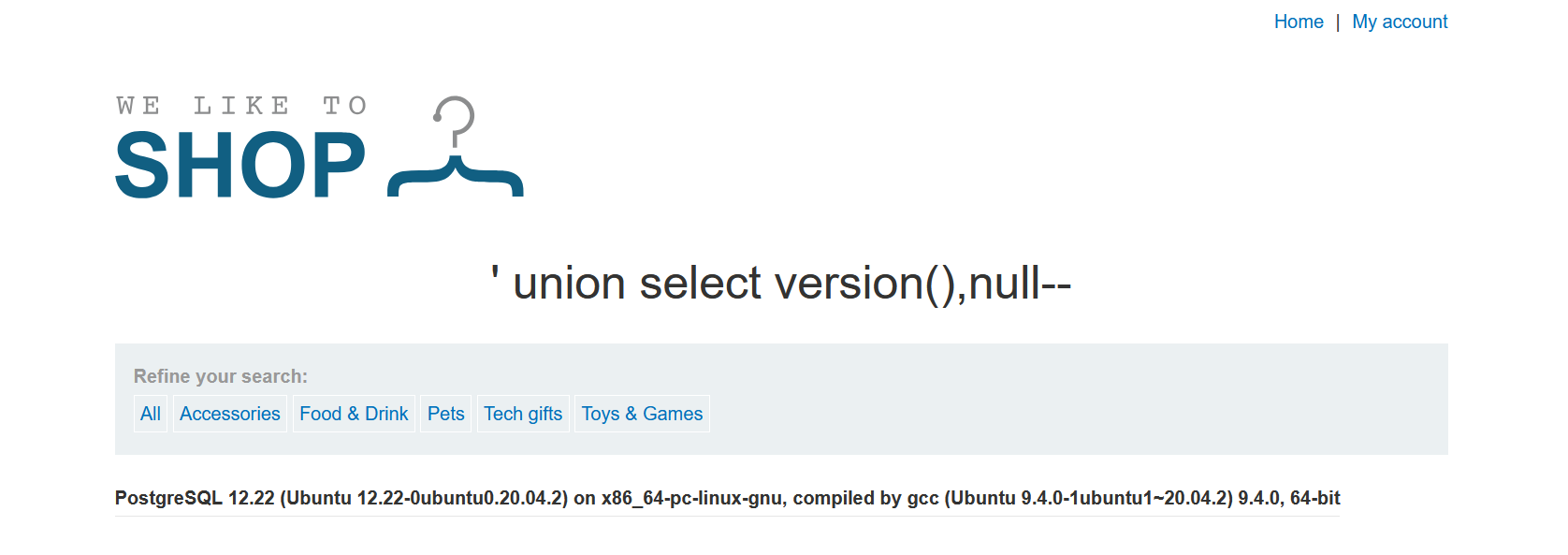Screen dimensions: 1568x555
Task: Open the My account link
Action: 1399,22
